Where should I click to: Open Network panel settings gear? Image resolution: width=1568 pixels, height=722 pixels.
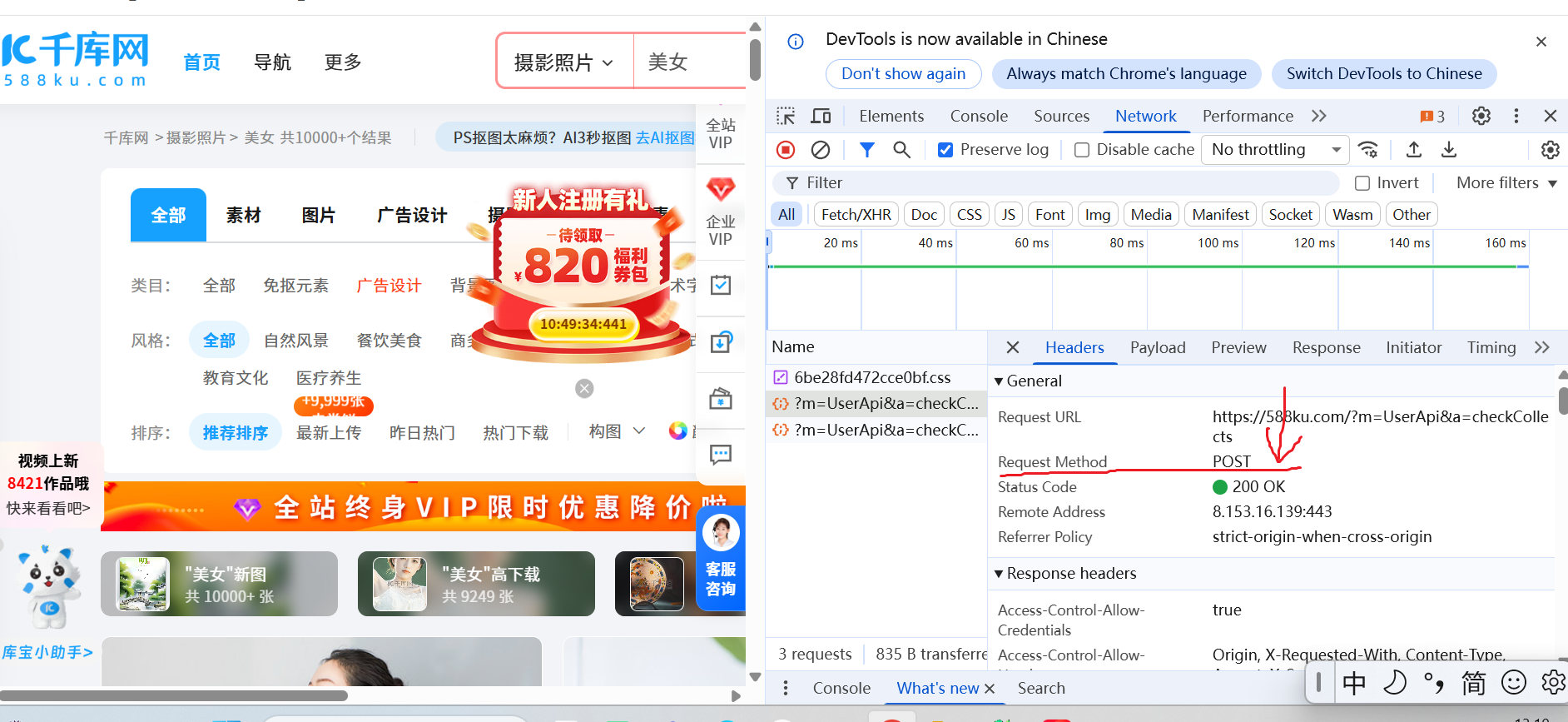coord(1550,150)
